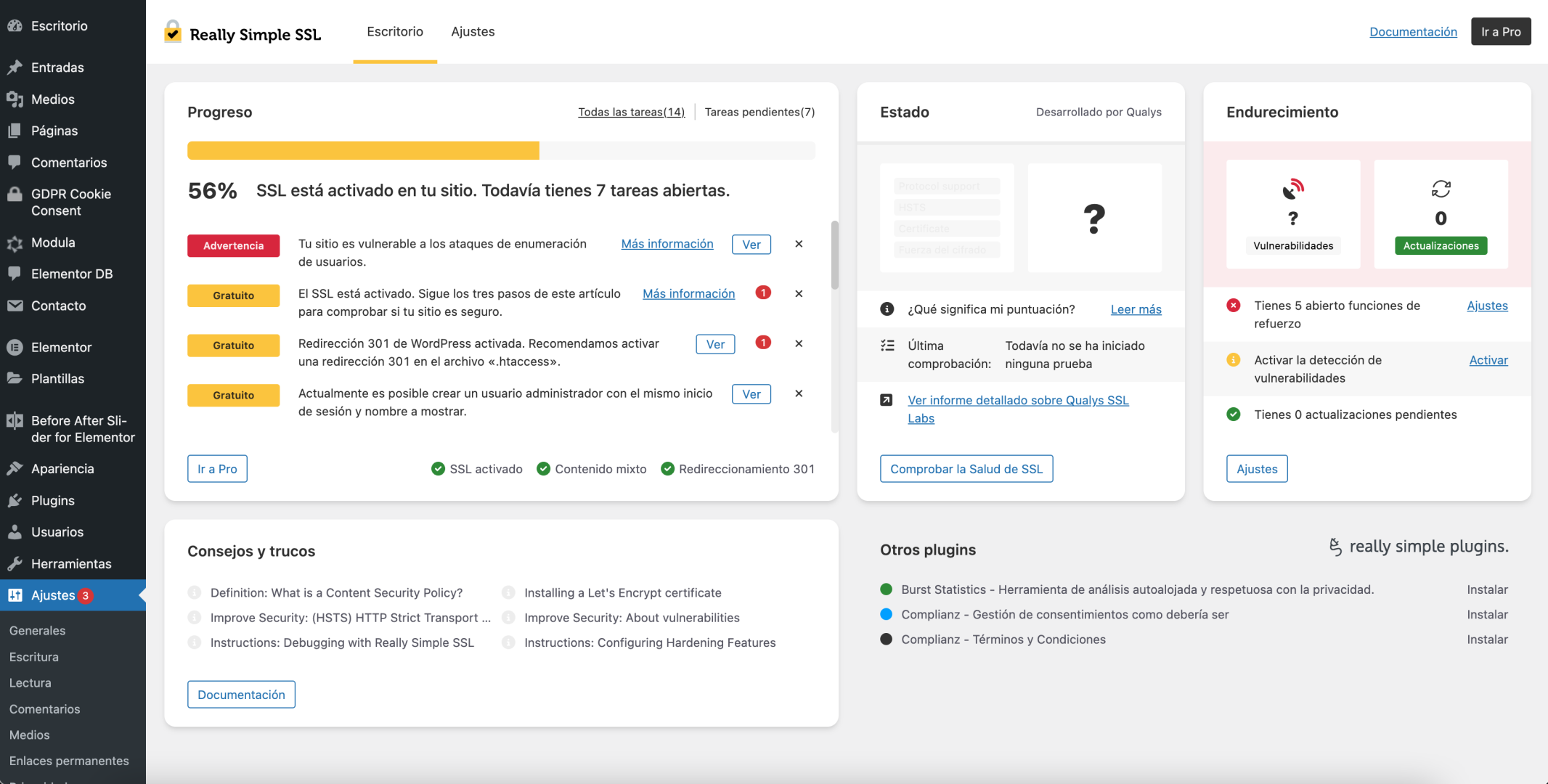Click the Elementor DB icon

[x=15, y=274]
